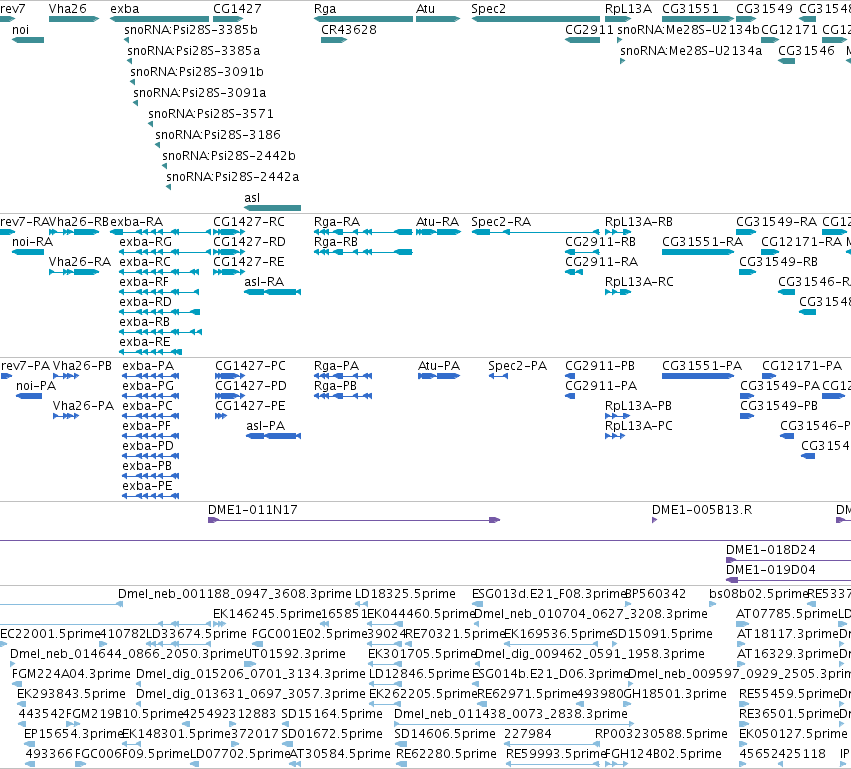The width and height of the screenshot is (851, 769).
Task: Select the RpL13A-RB transcript label
Action: pyautogui.click(x=639, y=222)
